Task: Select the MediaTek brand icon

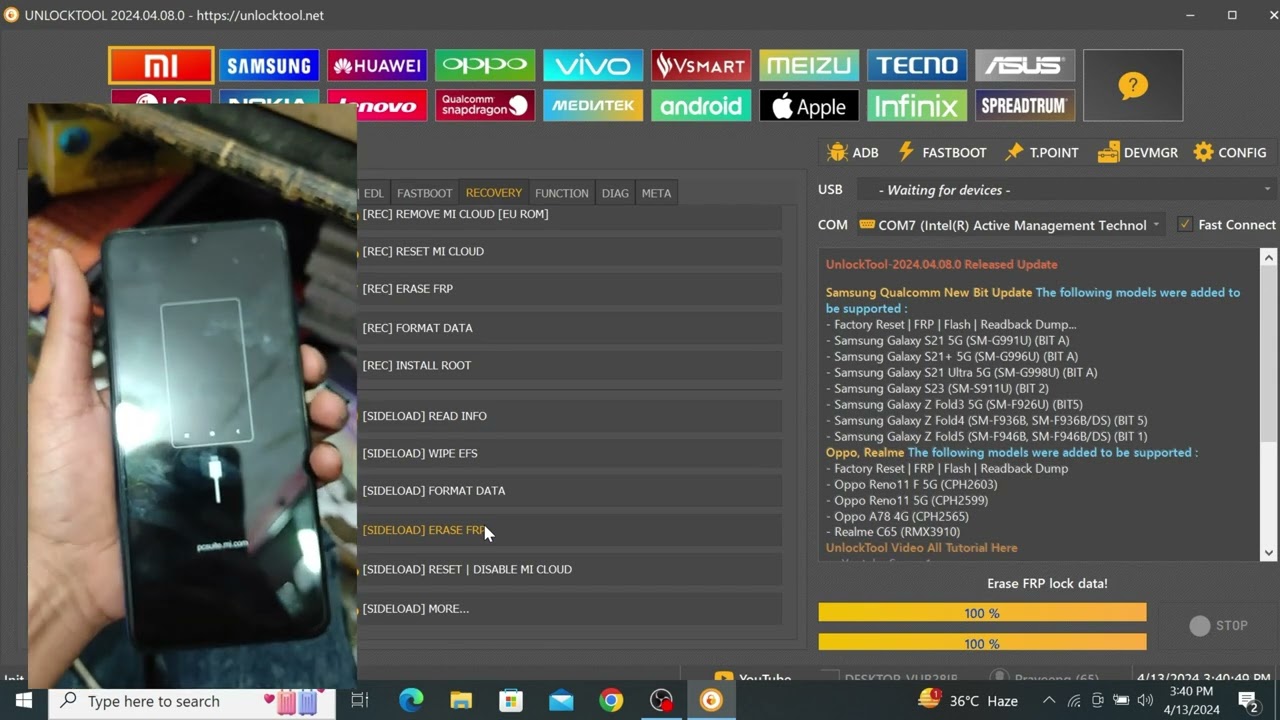Action: 593,105
